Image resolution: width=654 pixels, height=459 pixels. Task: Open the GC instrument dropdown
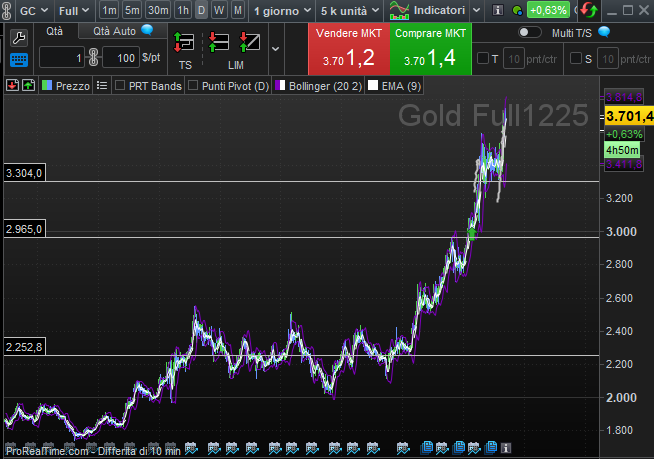(34, 10)
